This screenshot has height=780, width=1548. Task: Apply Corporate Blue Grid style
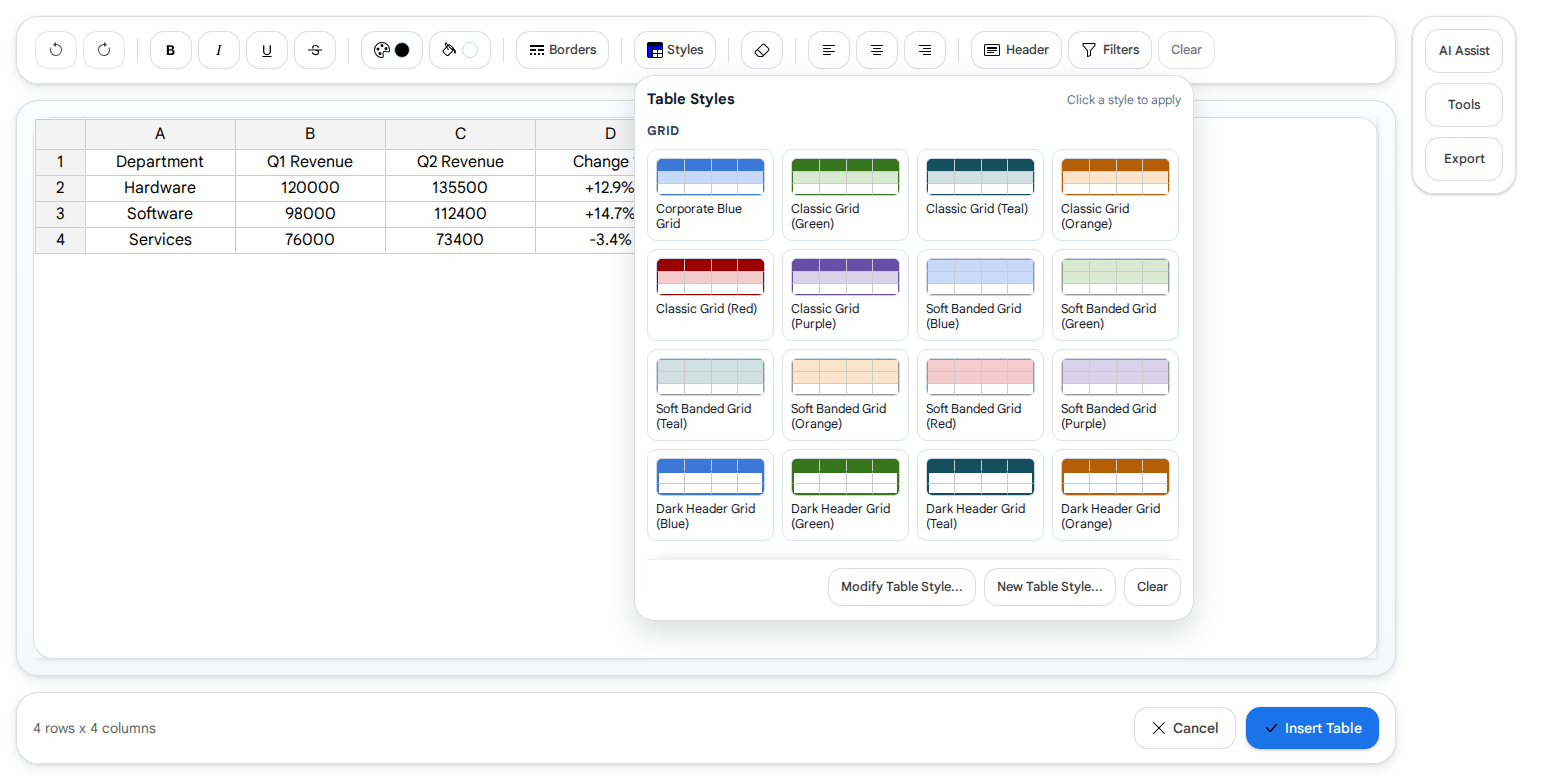711,195
